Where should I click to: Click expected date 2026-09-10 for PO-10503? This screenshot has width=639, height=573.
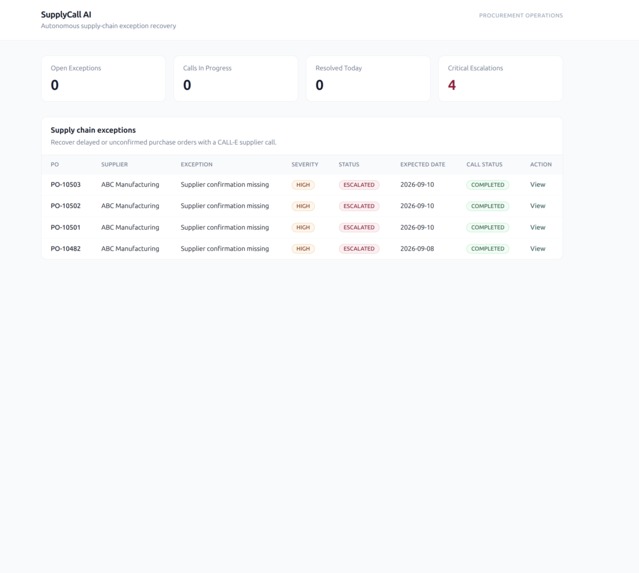point(417,185)
